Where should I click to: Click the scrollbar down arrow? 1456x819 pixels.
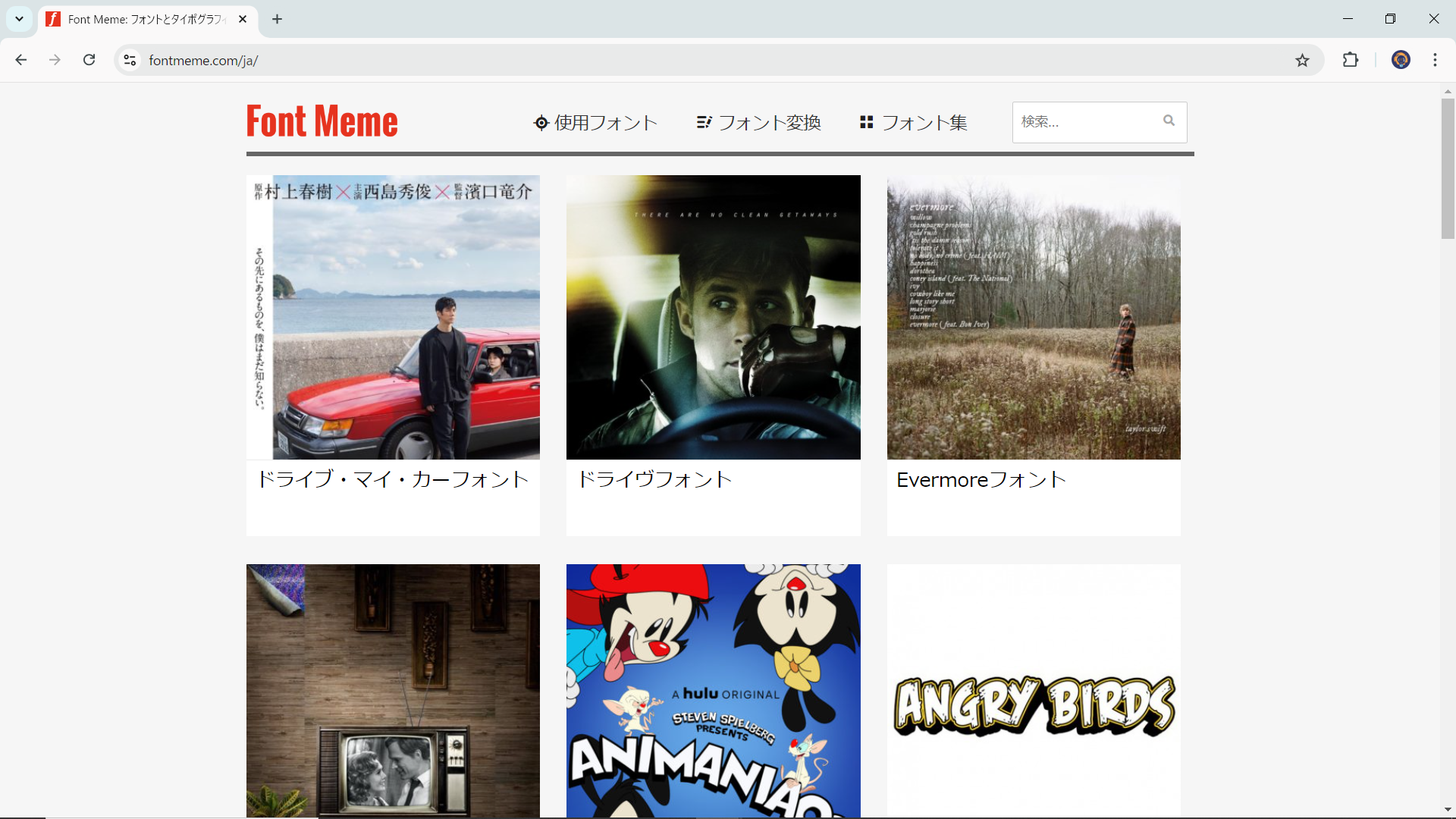(x=1448, y=810)
